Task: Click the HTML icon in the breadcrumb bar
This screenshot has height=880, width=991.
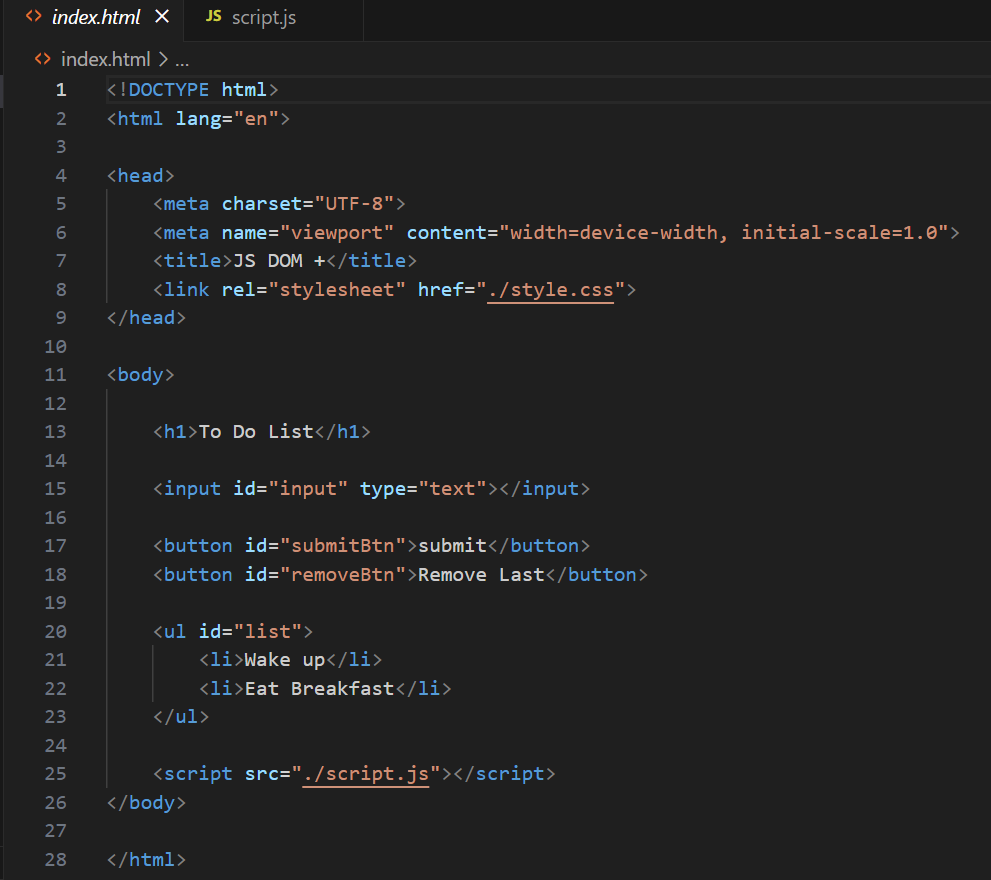Action: 42,59
